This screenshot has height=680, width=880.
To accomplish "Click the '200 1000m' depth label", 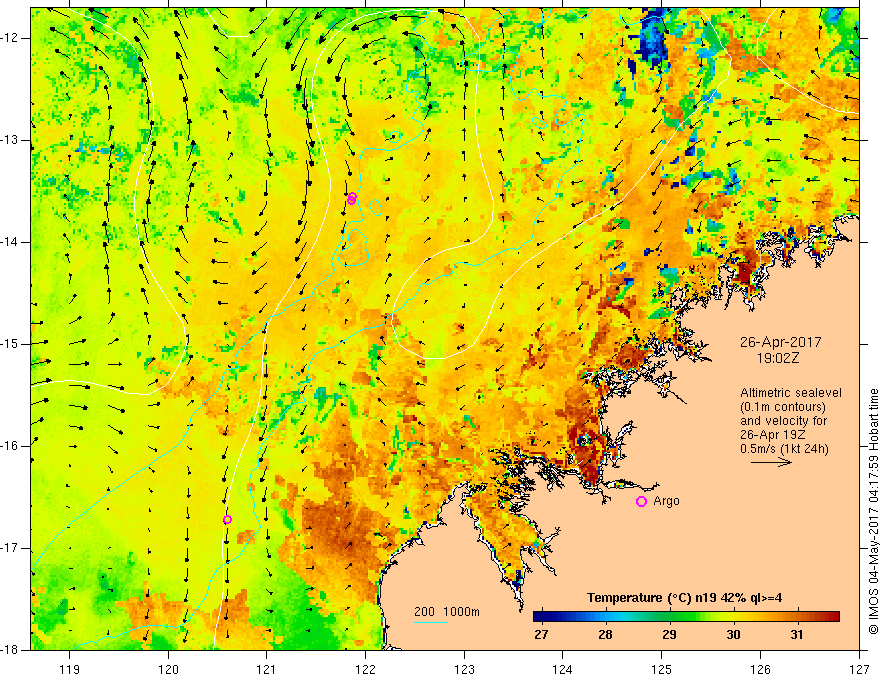I will click(447, 612).
